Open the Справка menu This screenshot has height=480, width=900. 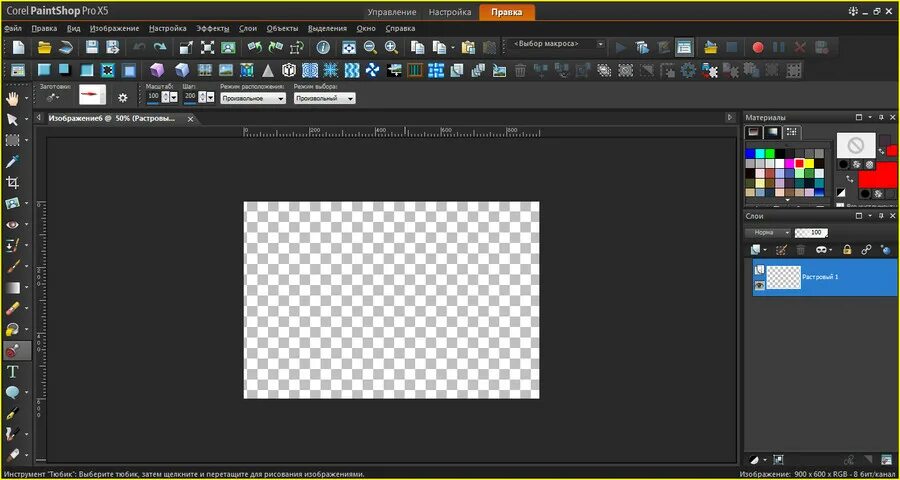tap(401, 28)
